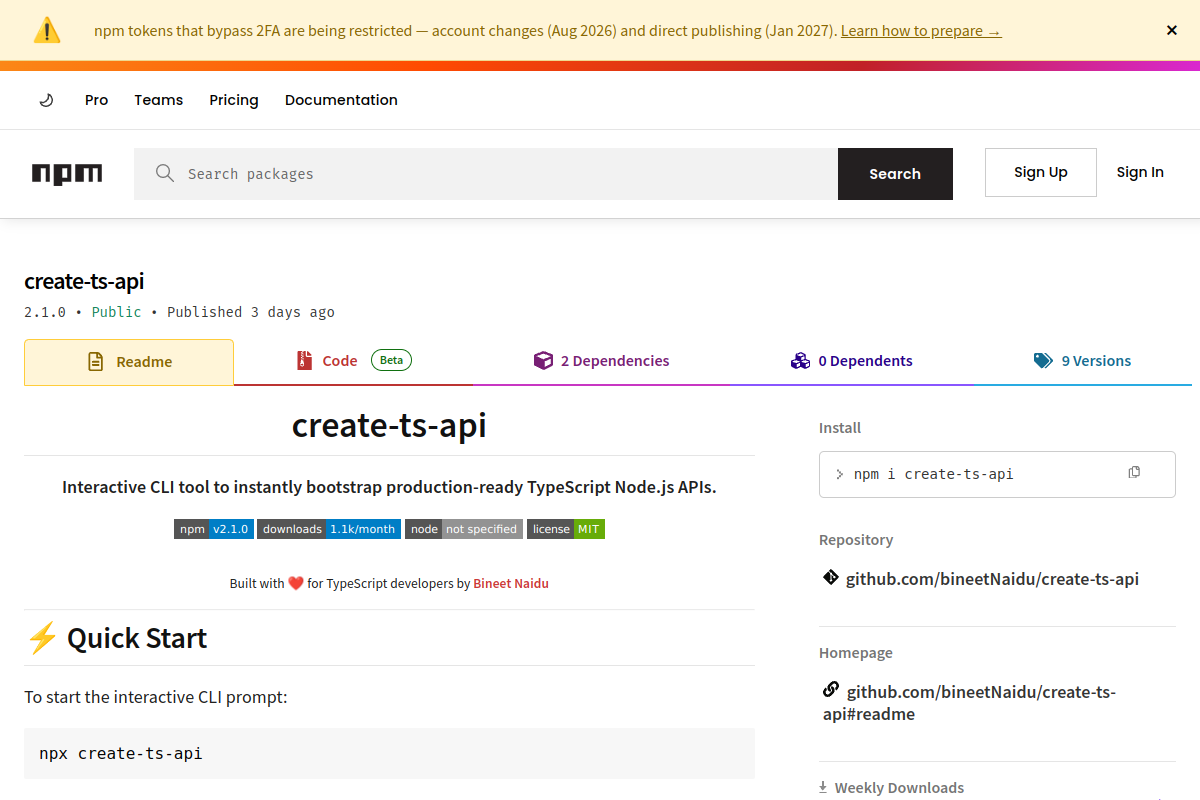
Task: Click the 'Interactive CLI tool' description text
Action: [x=389, y=487]
